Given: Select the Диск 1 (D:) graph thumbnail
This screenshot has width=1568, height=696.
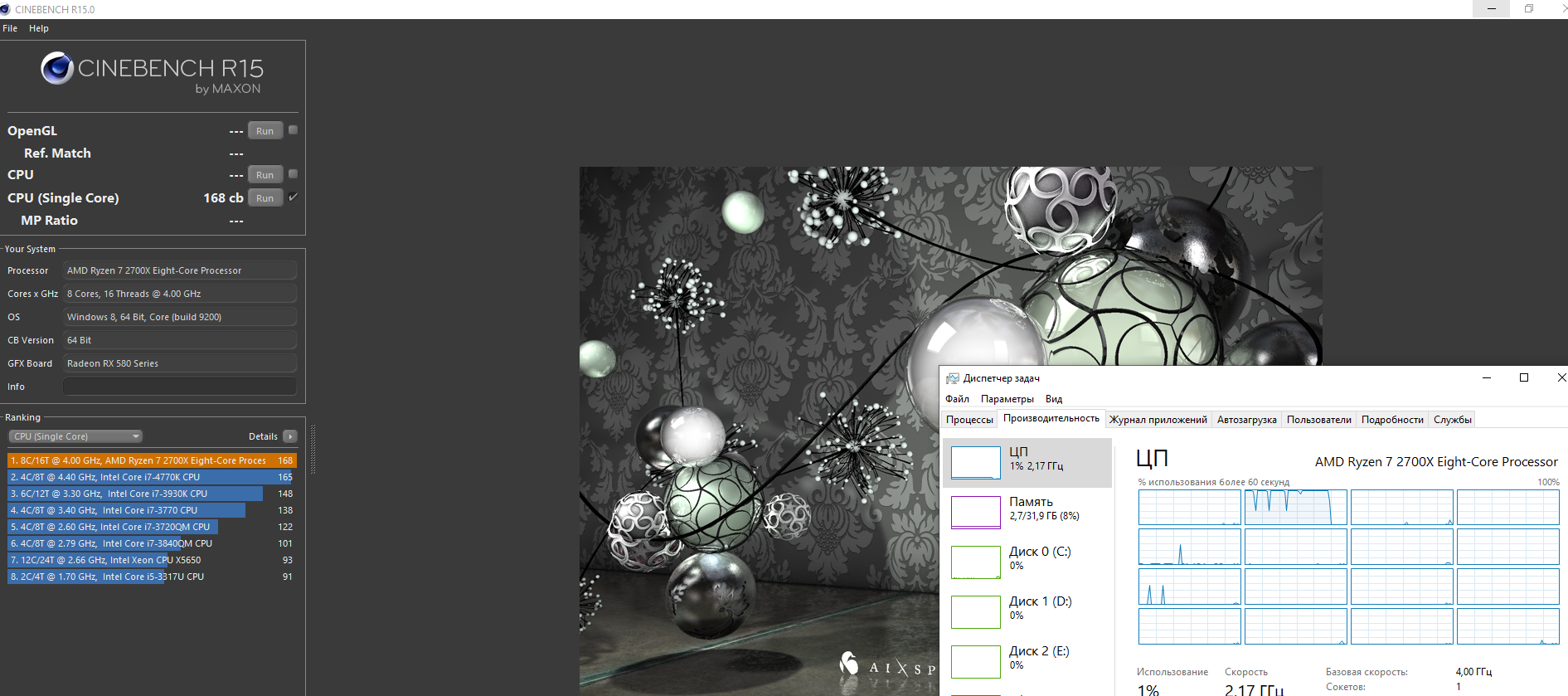Looking at the screenshot, I should 976,612.
